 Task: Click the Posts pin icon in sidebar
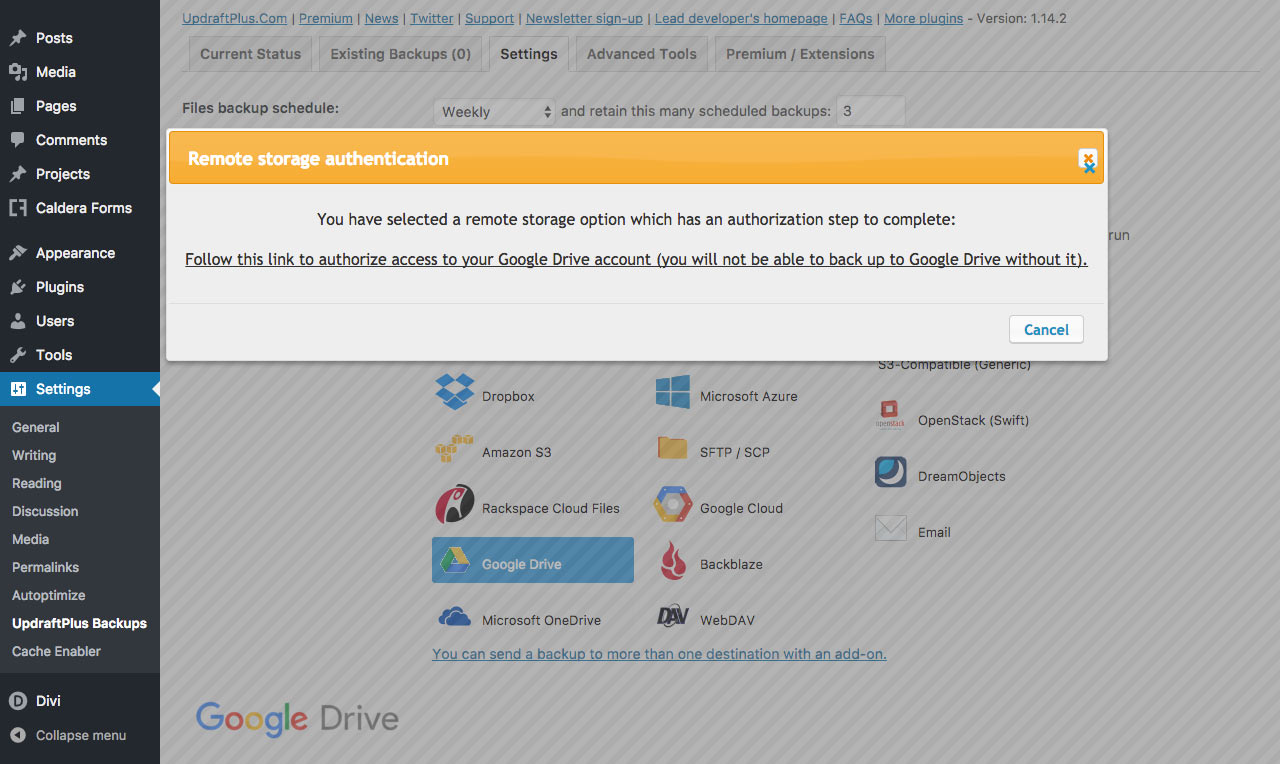(x=18, y=38)
